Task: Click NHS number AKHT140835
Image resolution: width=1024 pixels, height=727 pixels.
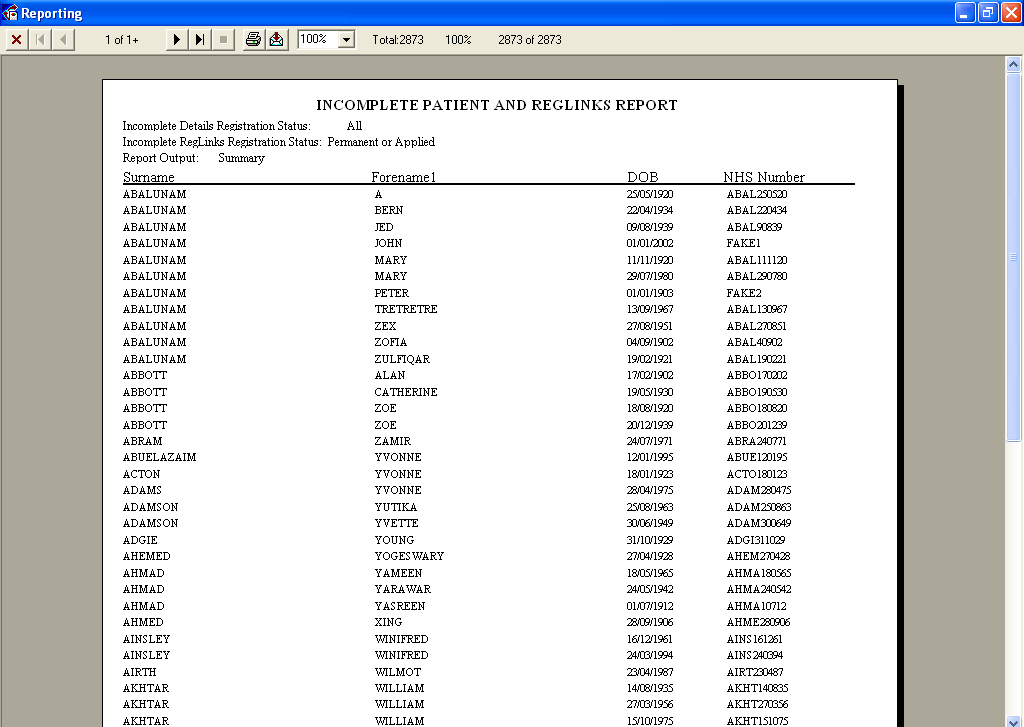Action: tap(757, 688)
